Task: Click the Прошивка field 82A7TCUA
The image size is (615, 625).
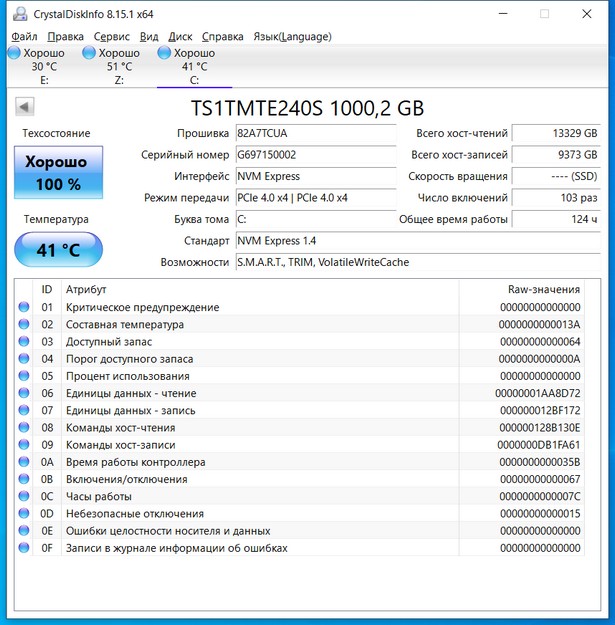Action: point(316,133)
